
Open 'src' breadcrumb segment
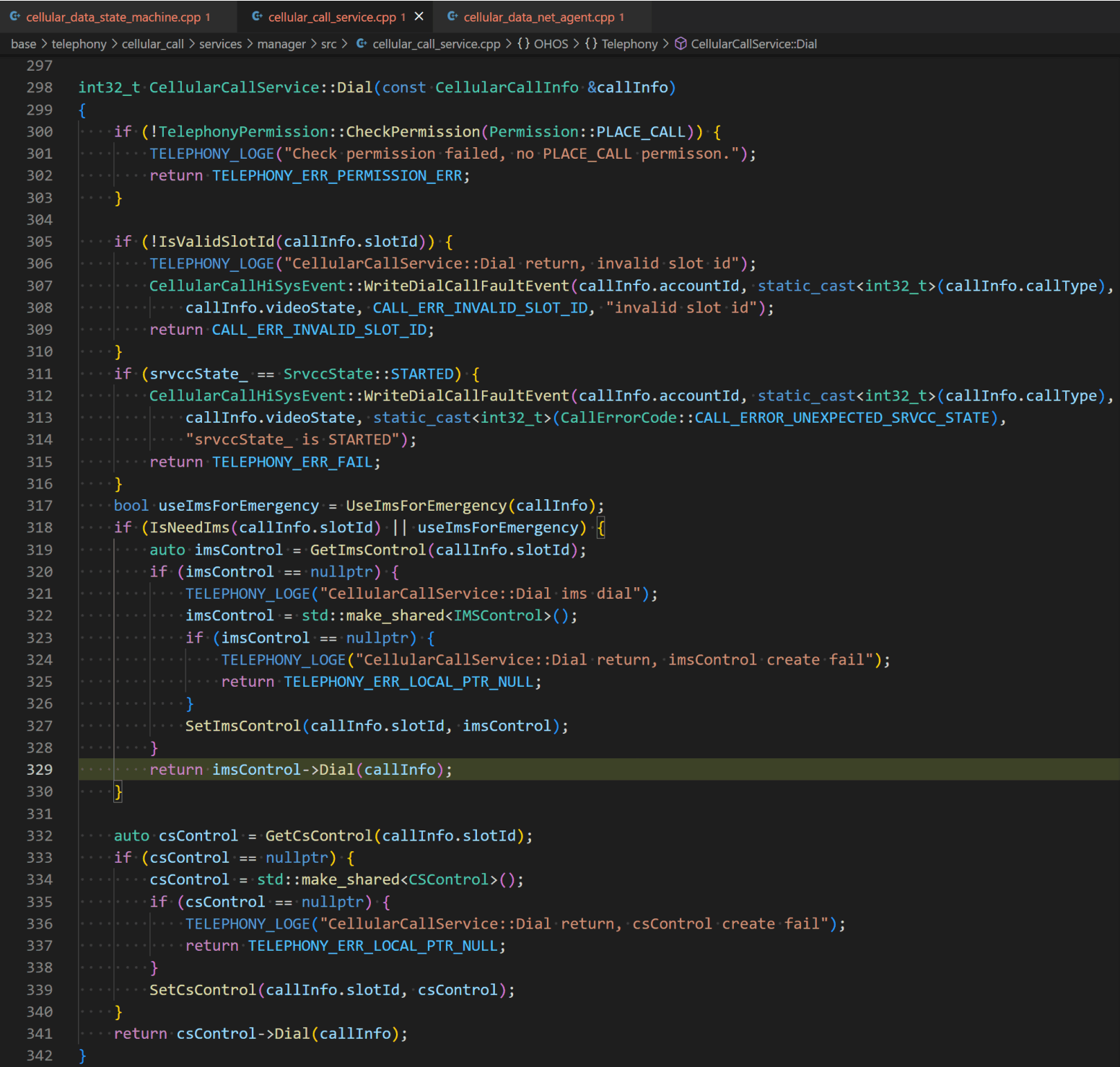pos(328,44)
